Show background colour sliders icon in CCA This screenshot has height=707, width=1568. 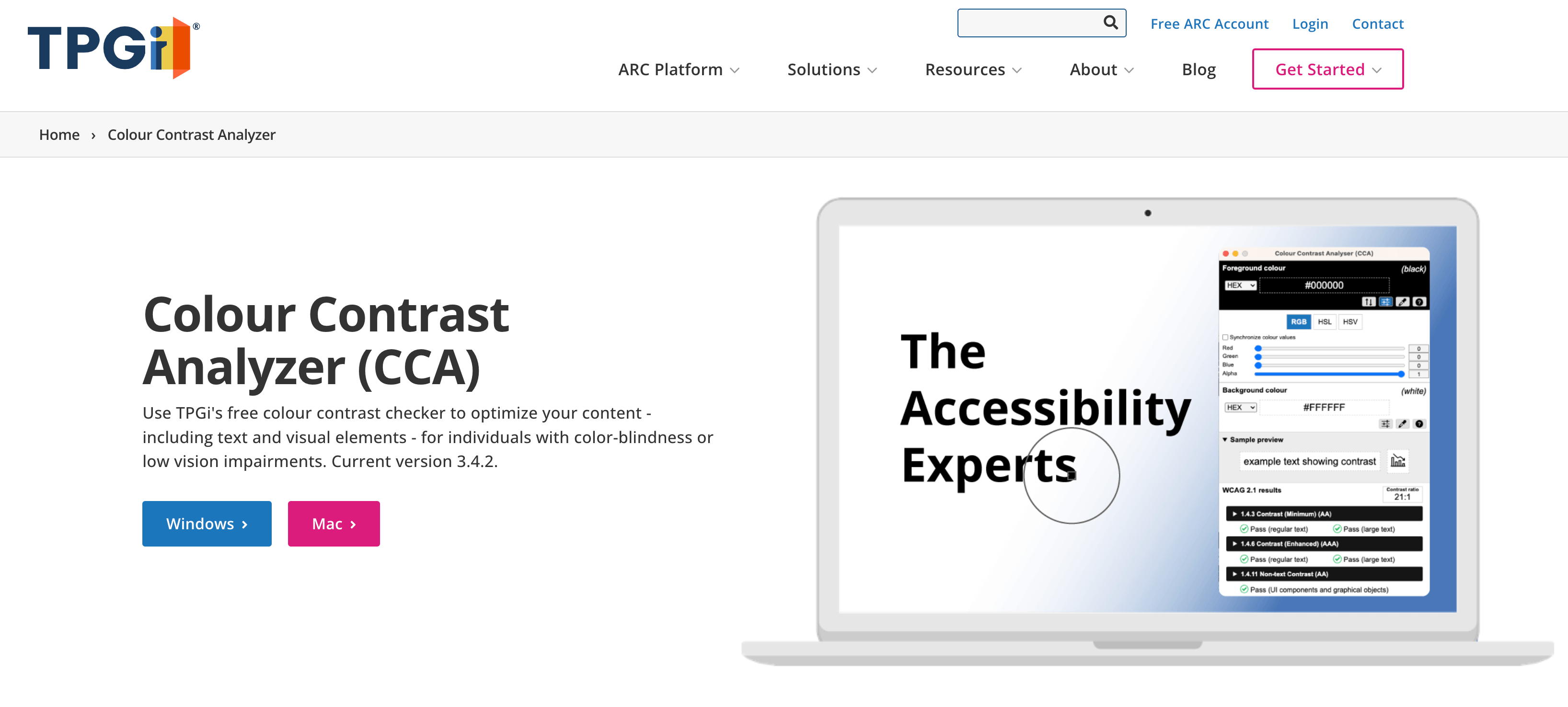(1385, 424)
